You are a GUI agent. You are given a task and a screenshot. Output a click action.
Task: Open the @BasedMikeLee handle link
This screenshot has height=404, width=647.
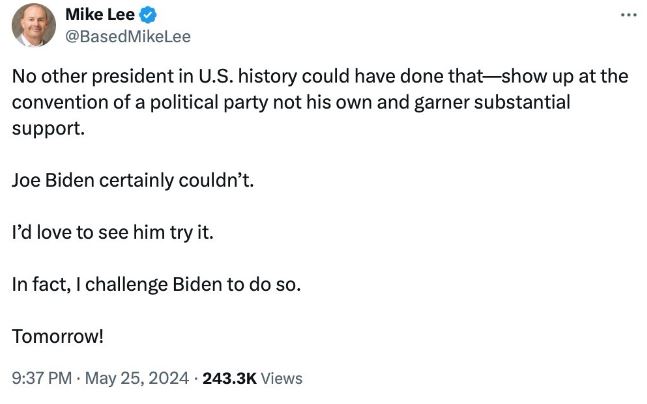pos(127,36)
